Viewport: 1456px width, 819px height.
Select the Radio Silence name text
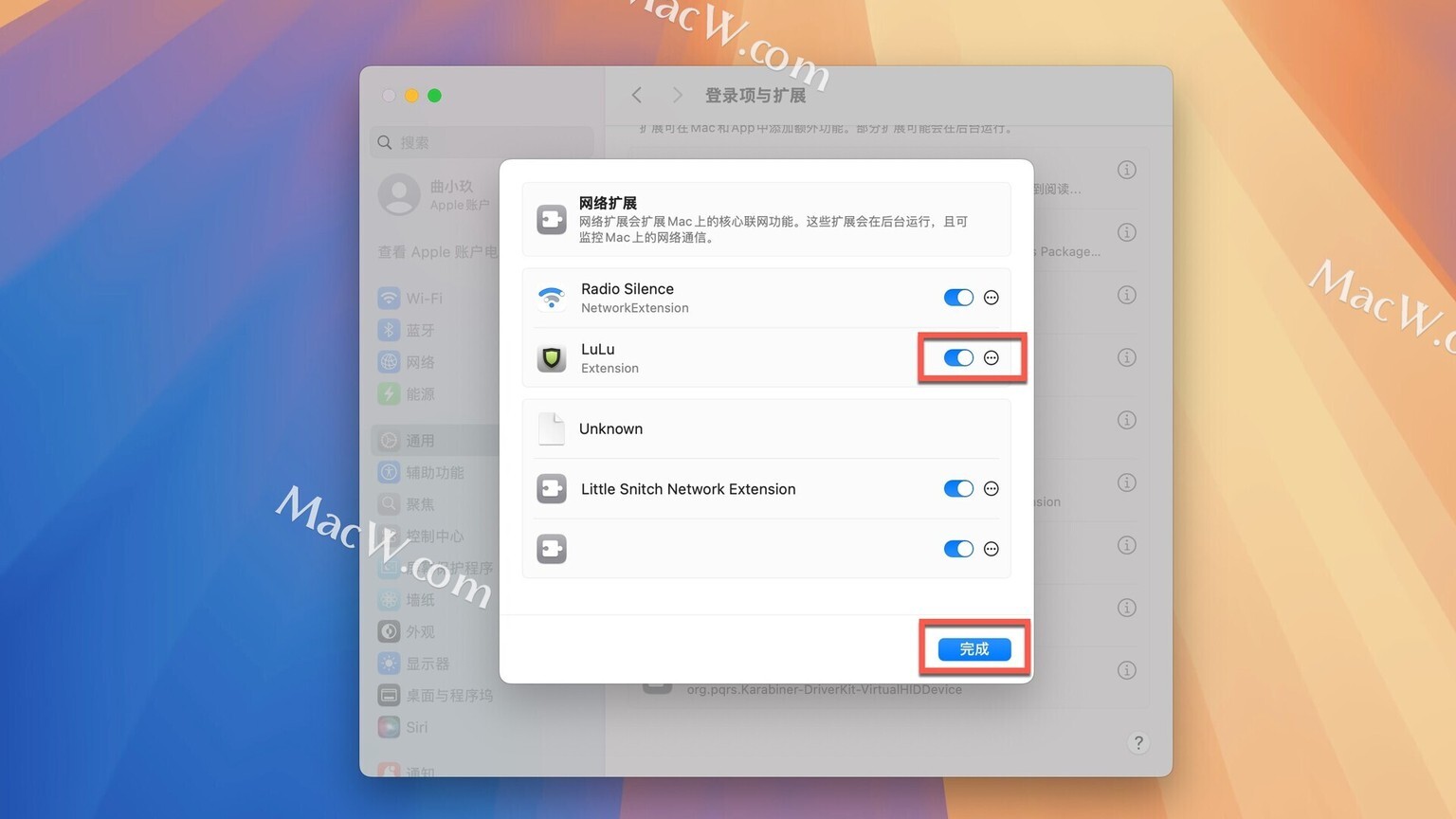[628, 289]
